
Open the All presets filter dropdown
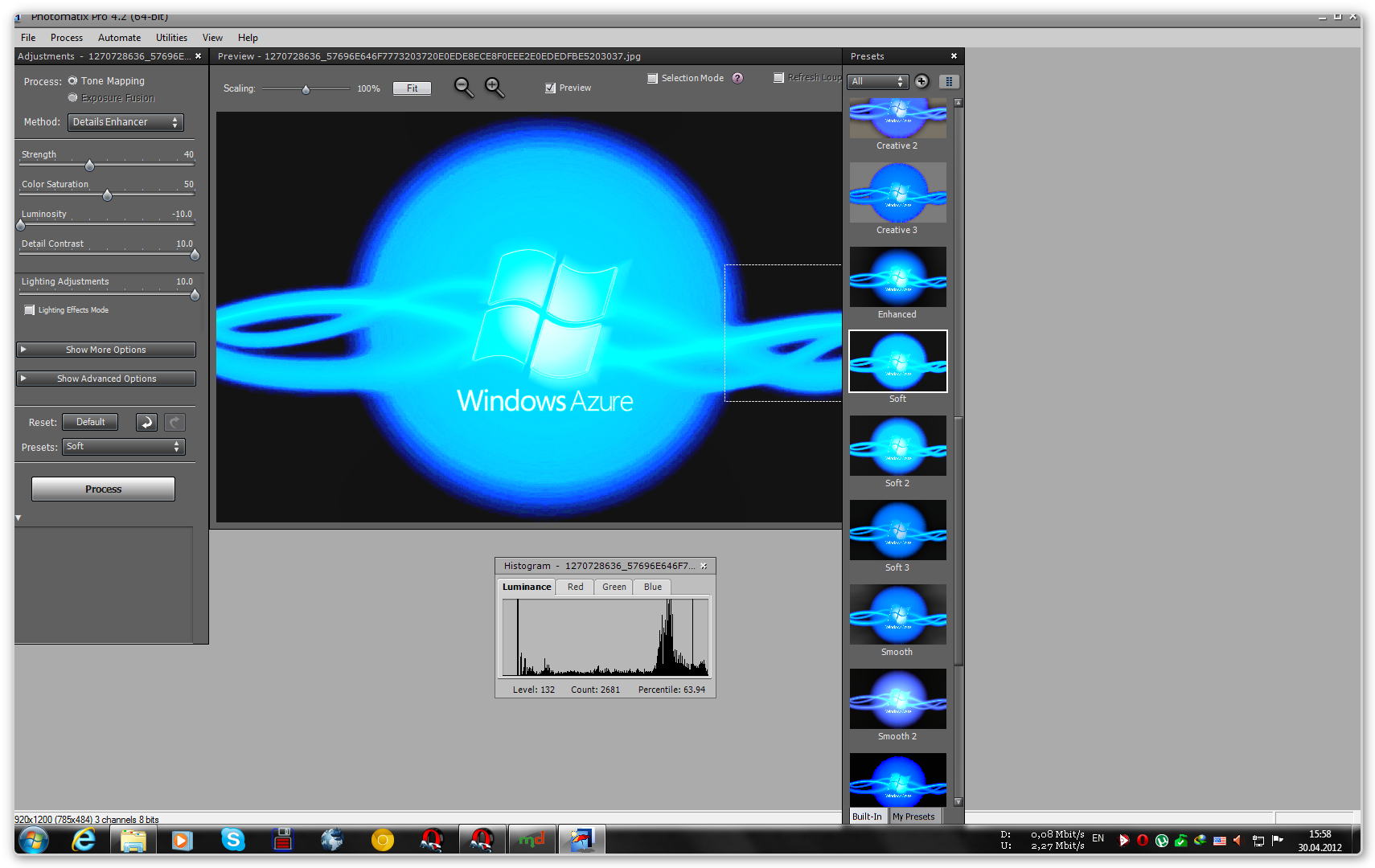[878, 81]
